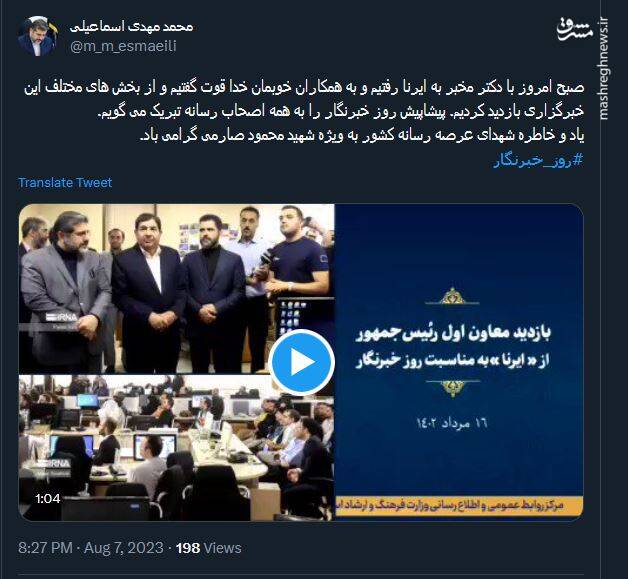This screenshot has width=628, height=579.
Task: Click the @m_m_esmaeili username handle
Action: pyautogui.click(x=123, y=46)
